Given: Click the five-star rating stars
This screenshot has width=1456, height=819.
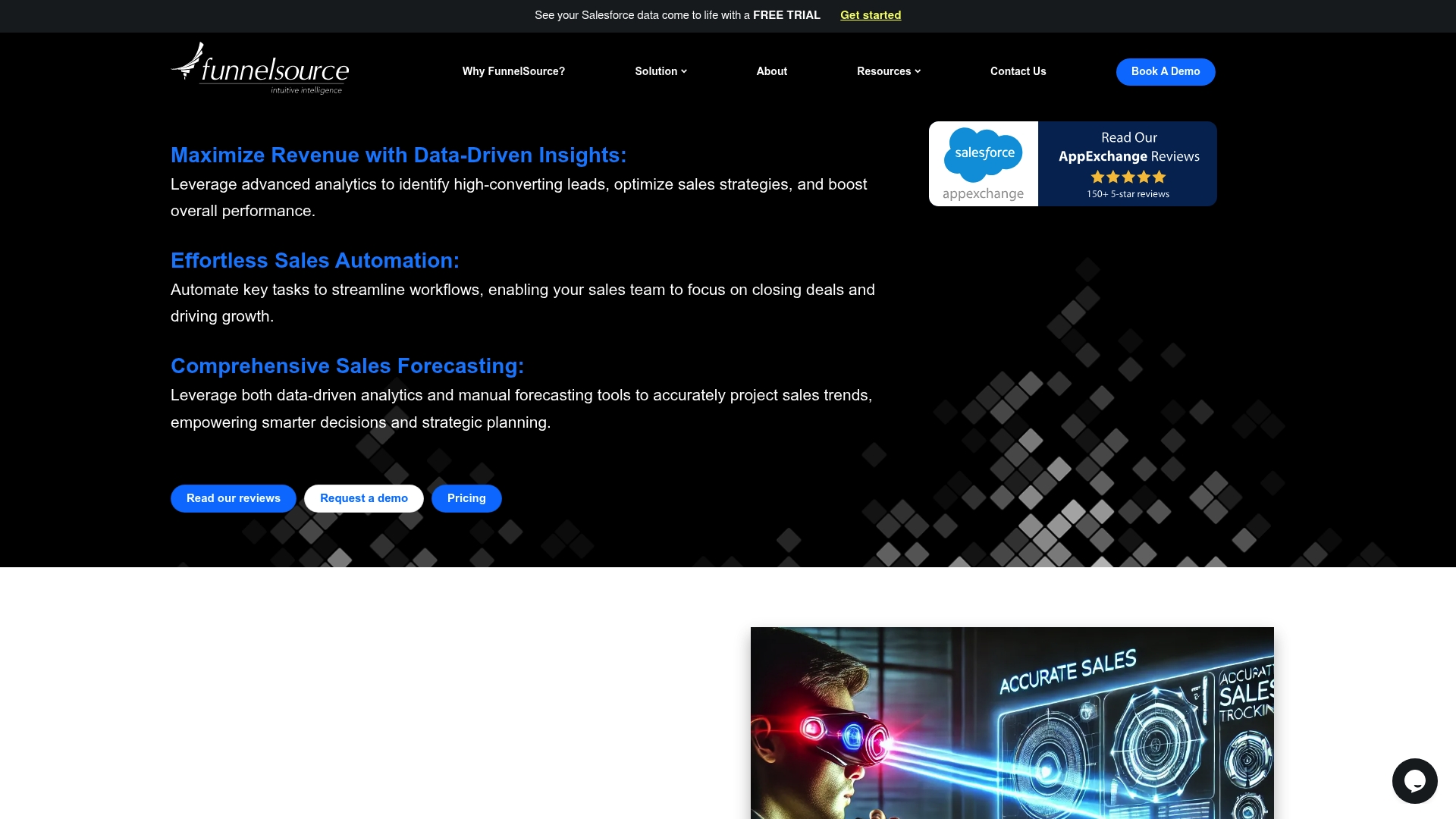Looking at the screenshot, I should [x=1128, y=177].
